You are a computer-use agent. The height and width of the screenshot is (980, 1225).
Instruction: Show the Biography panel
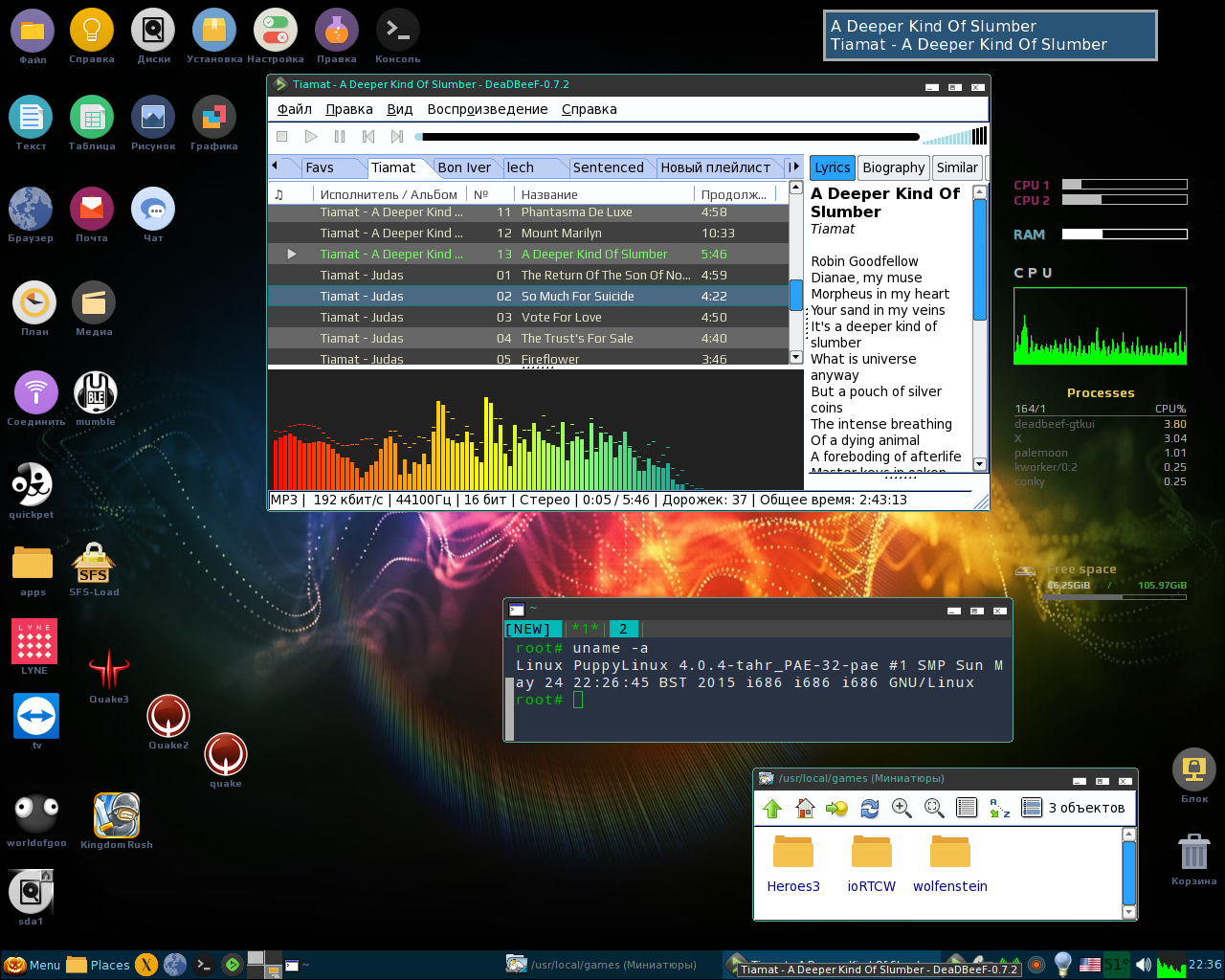pos(894,167)
